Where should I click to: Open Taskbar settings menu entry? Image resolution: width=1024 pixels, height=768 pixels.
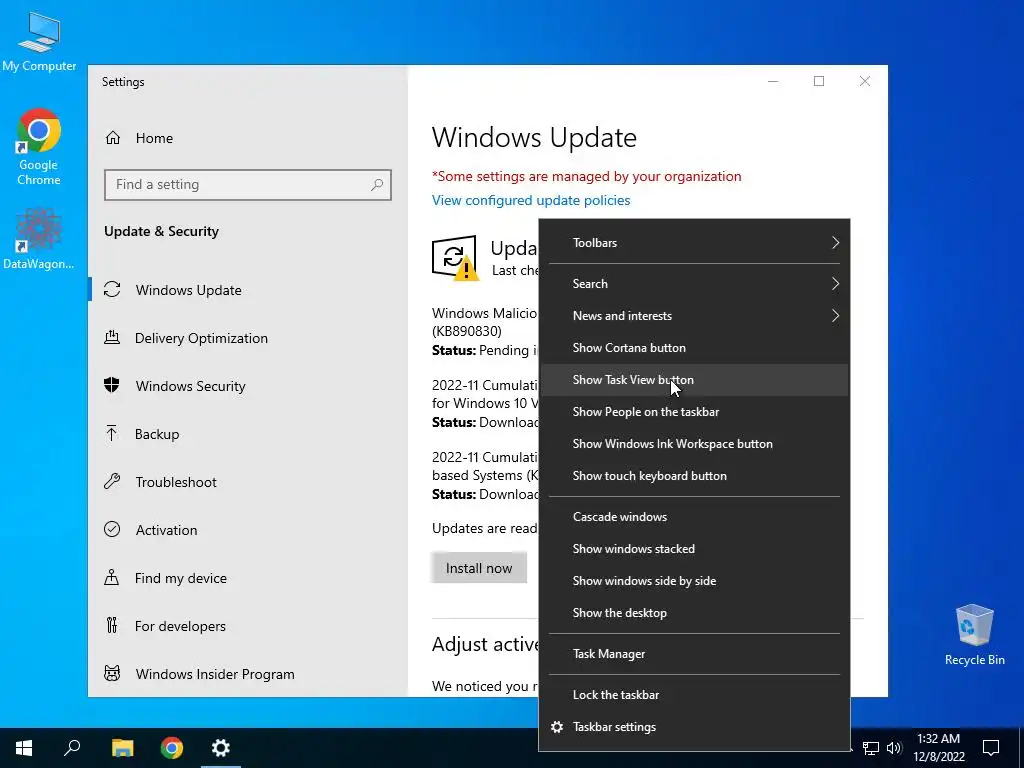click(x=694, y=727)
